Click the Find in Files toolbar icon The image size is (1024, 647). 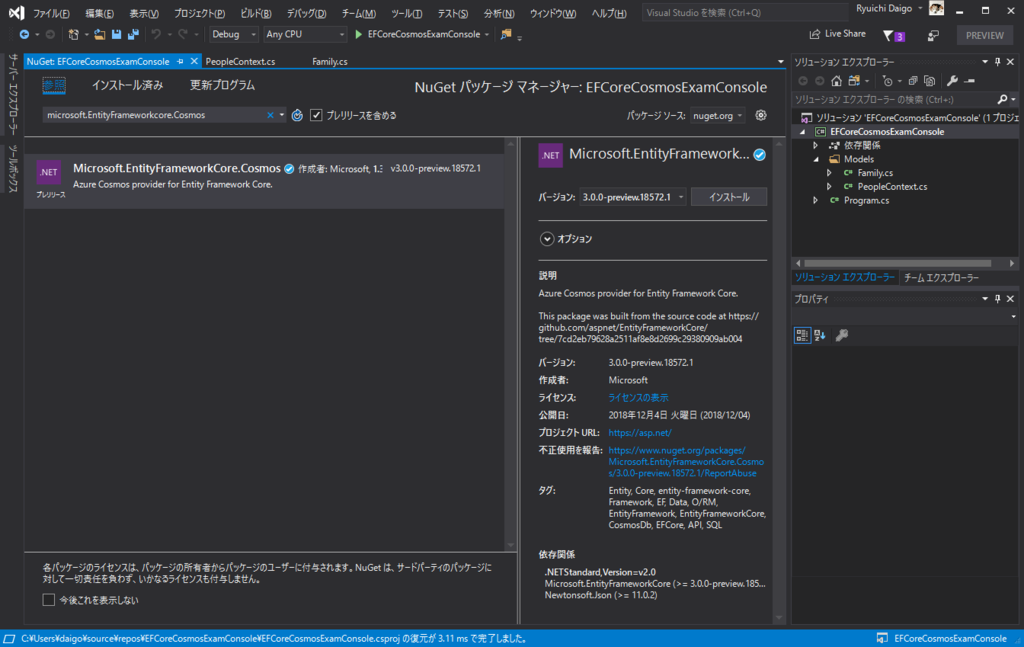point(506,35)
